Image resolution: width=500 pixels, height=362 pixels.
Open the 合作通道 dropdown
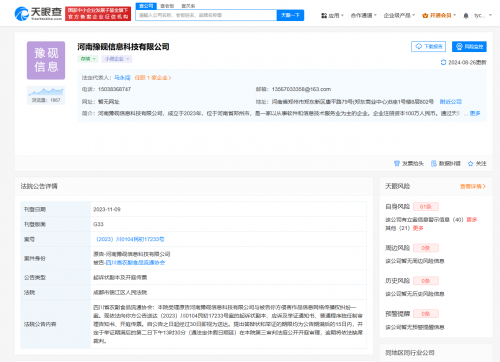364,15
